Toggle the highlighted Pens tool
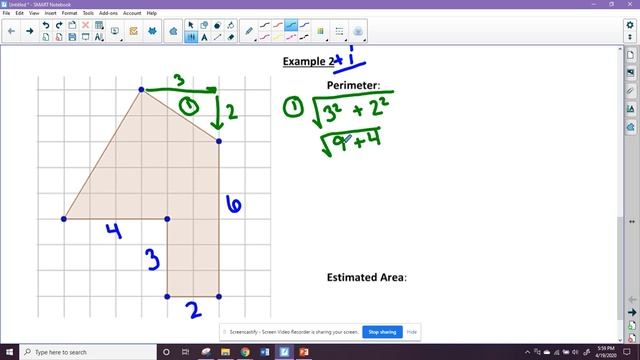The width and height of the screenshot is (640, 360). (x=191, y=37)
